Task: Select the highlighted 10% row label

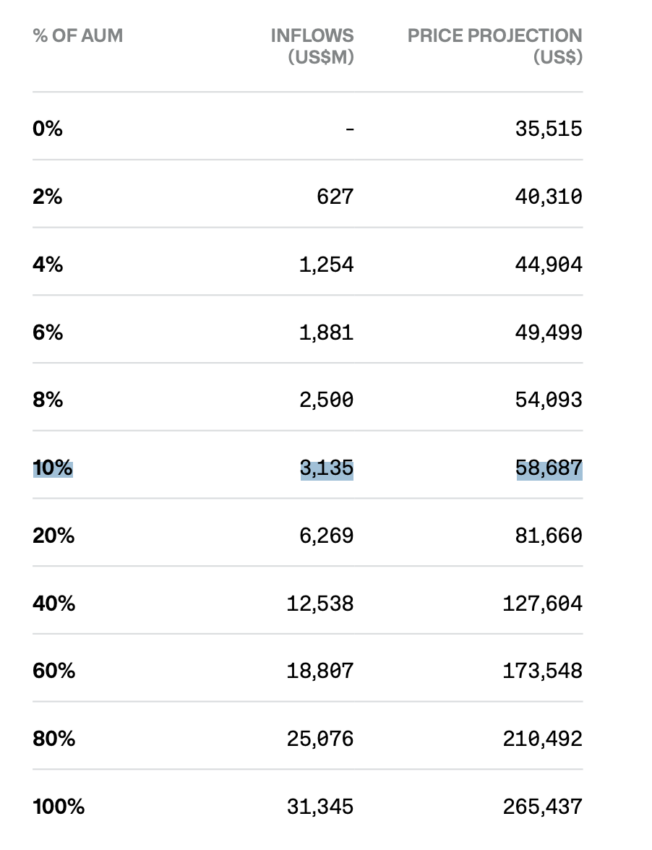Action: point(53,468)
